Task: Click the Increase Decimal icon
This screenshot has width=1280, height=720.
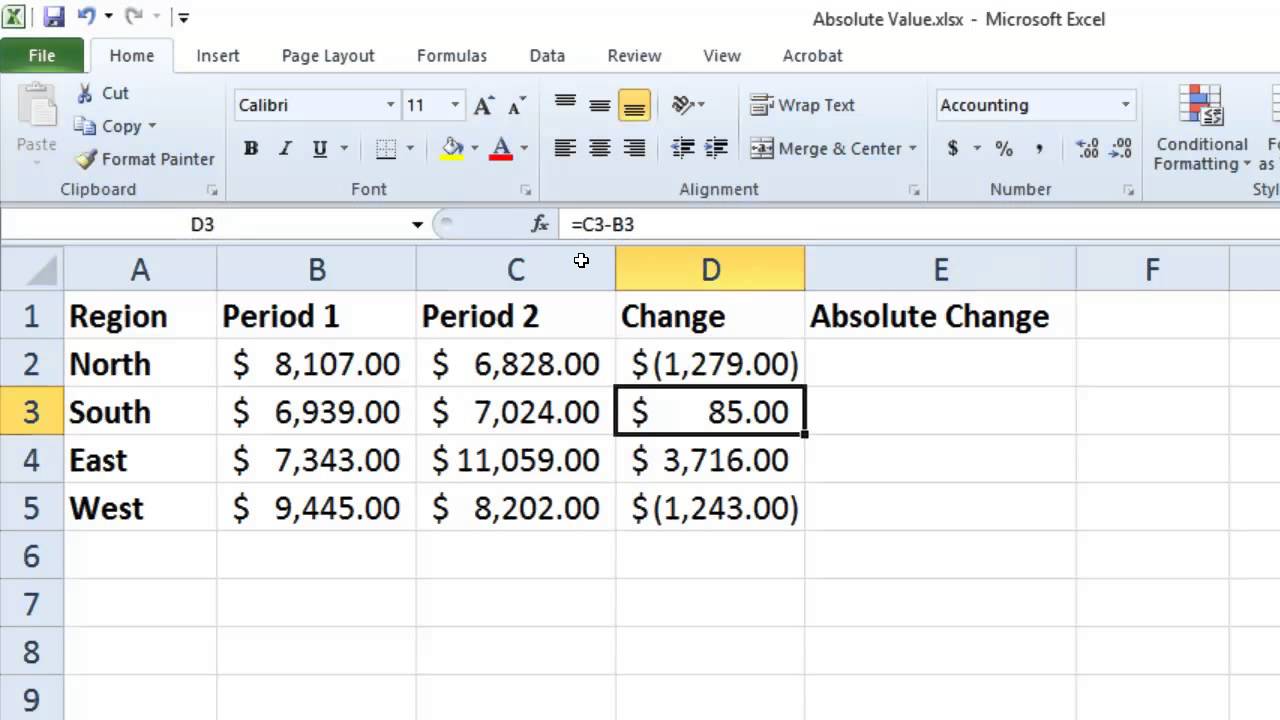Action: tap(1087, 149)
